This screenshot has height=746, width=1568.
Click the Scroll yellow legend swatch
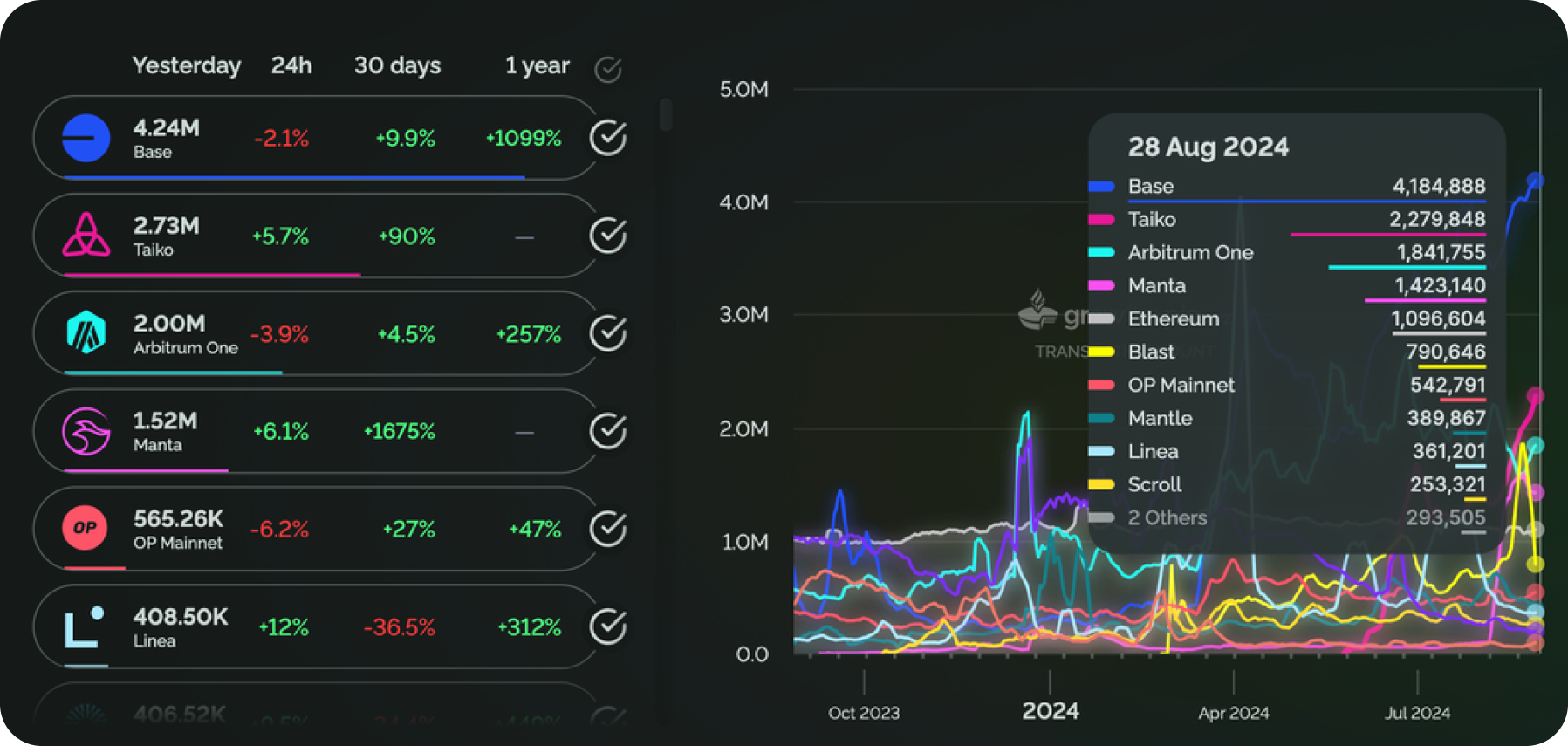point(1101,484)
